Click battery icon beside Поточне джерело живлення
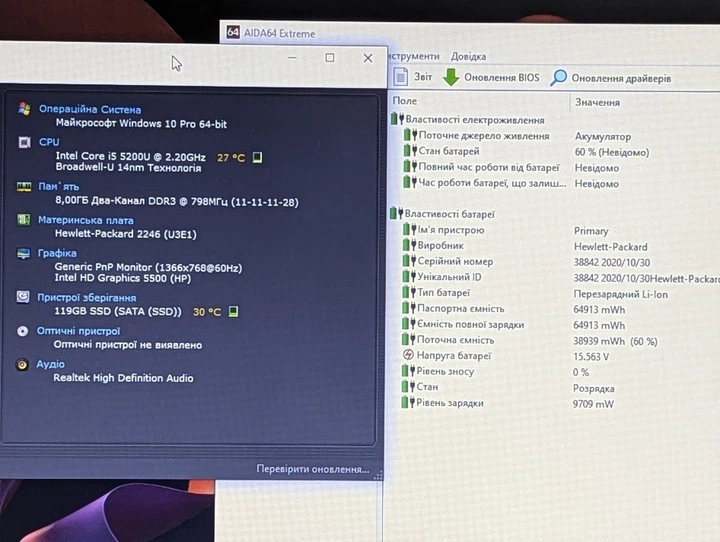720x542 pixels. tap(410, 135)
